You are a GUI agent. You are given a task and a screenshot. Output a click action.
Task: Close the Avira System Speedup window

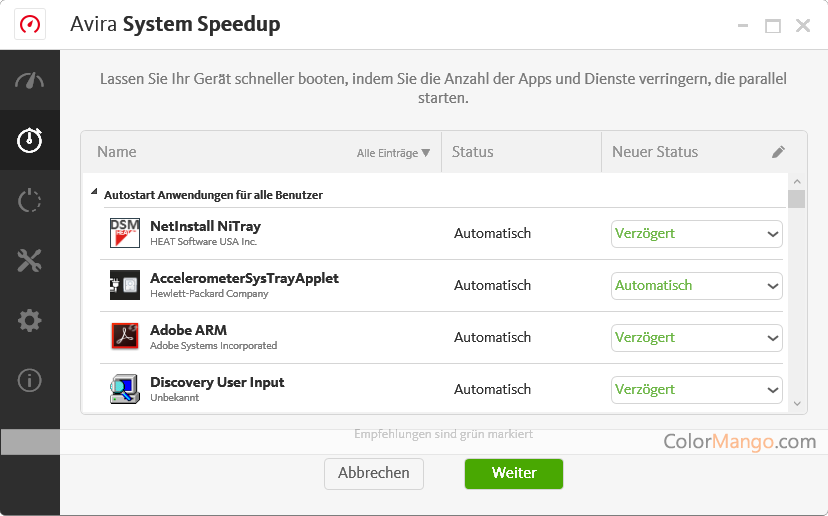803,25
